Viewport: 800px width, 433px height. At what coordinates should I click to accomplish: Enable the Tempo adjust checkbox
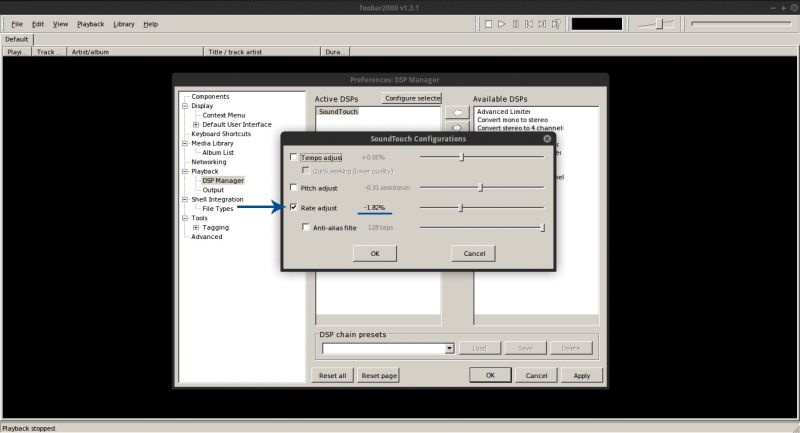click(x=293, y=157)
